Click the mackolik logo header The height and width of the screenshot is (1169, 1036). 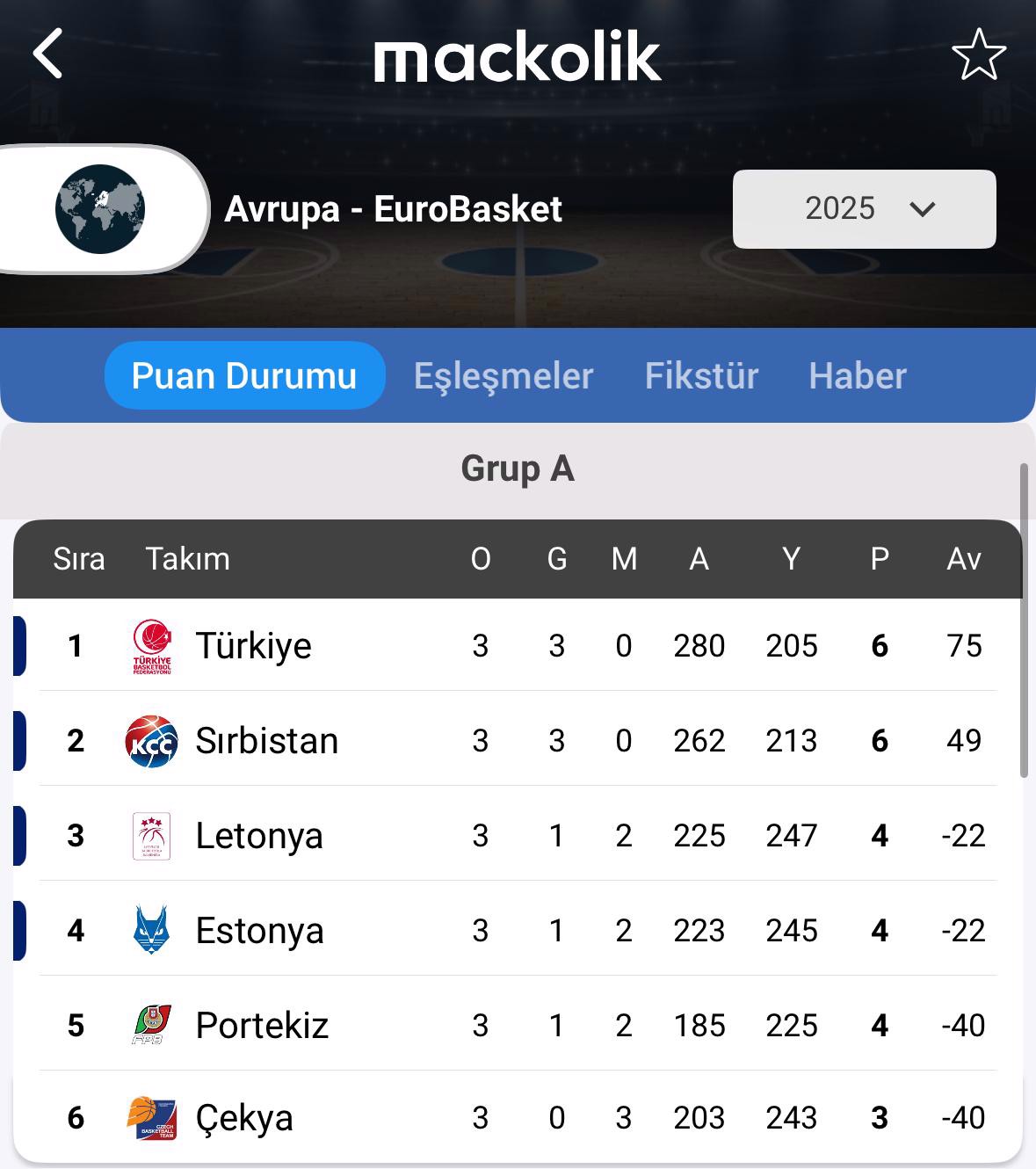pyautogui.click(x=518, y=56)
